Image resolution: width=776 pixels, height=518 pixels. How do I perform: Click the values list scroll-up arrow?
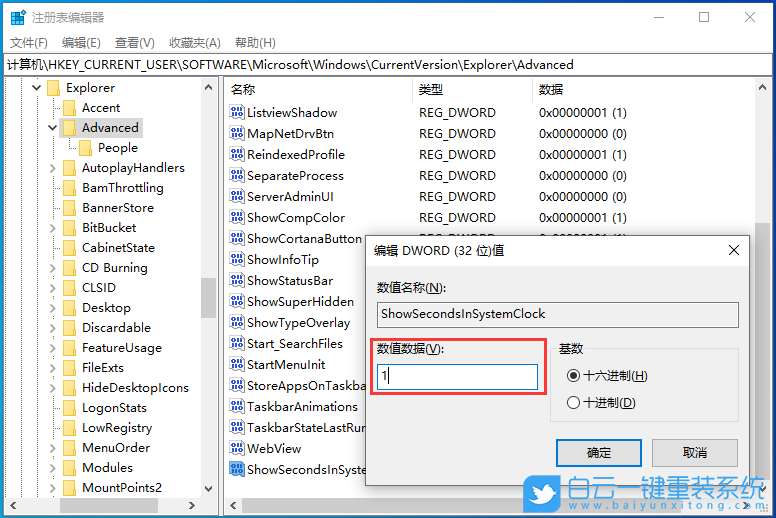pyautogui.click(x=763, y=88)
